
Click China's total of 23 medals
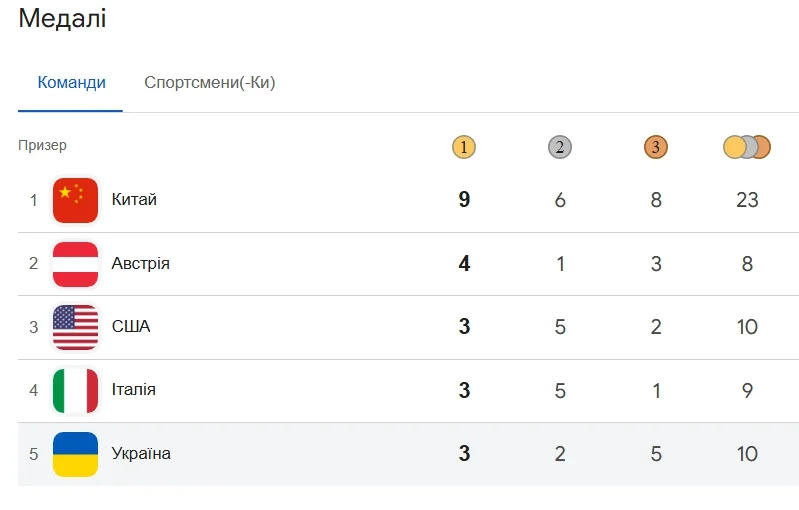tap(747, 200)
